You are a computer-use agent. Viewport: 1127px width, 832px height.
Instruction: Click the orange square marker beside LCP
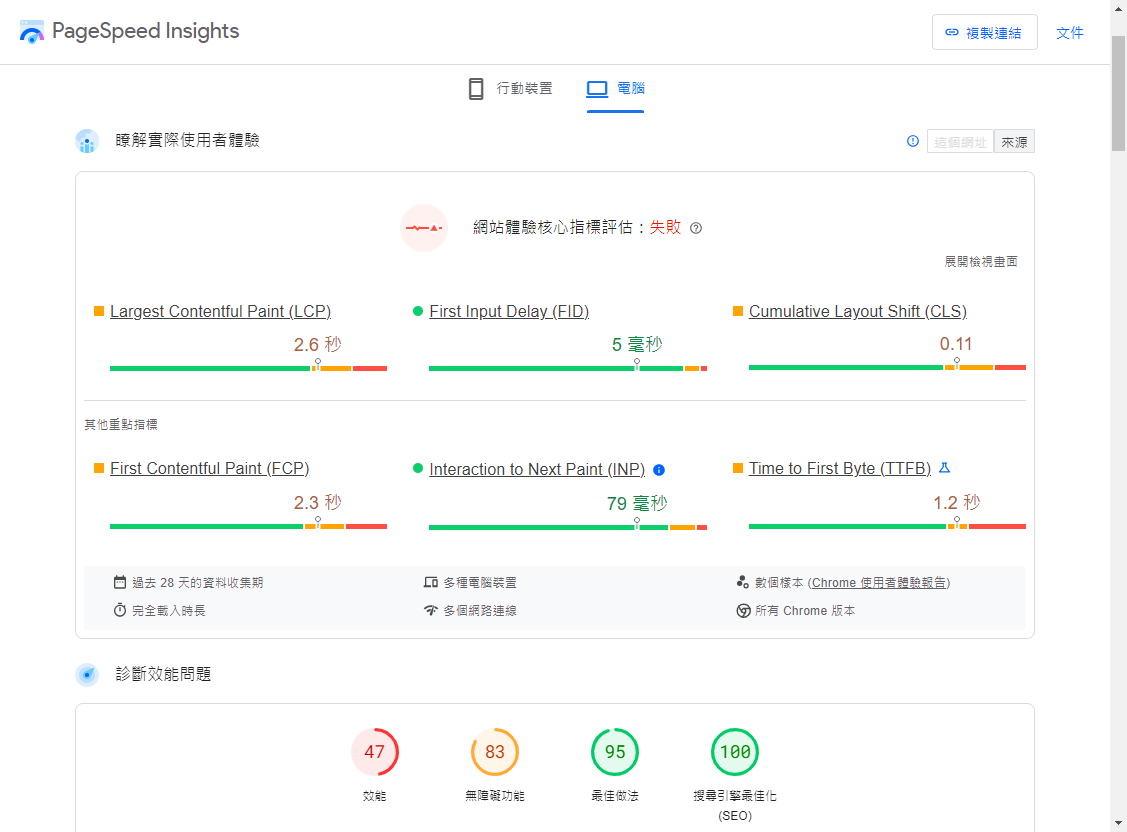[99, 311]
